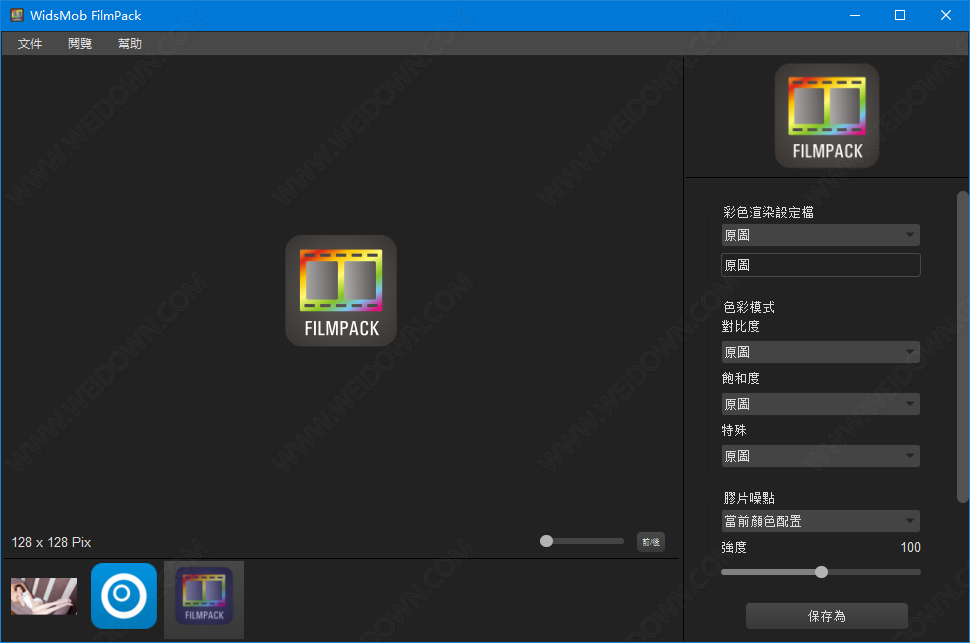Click the 原圖 text field under the profile dropdown
The image size is (970, 643).
click(820, 265)
